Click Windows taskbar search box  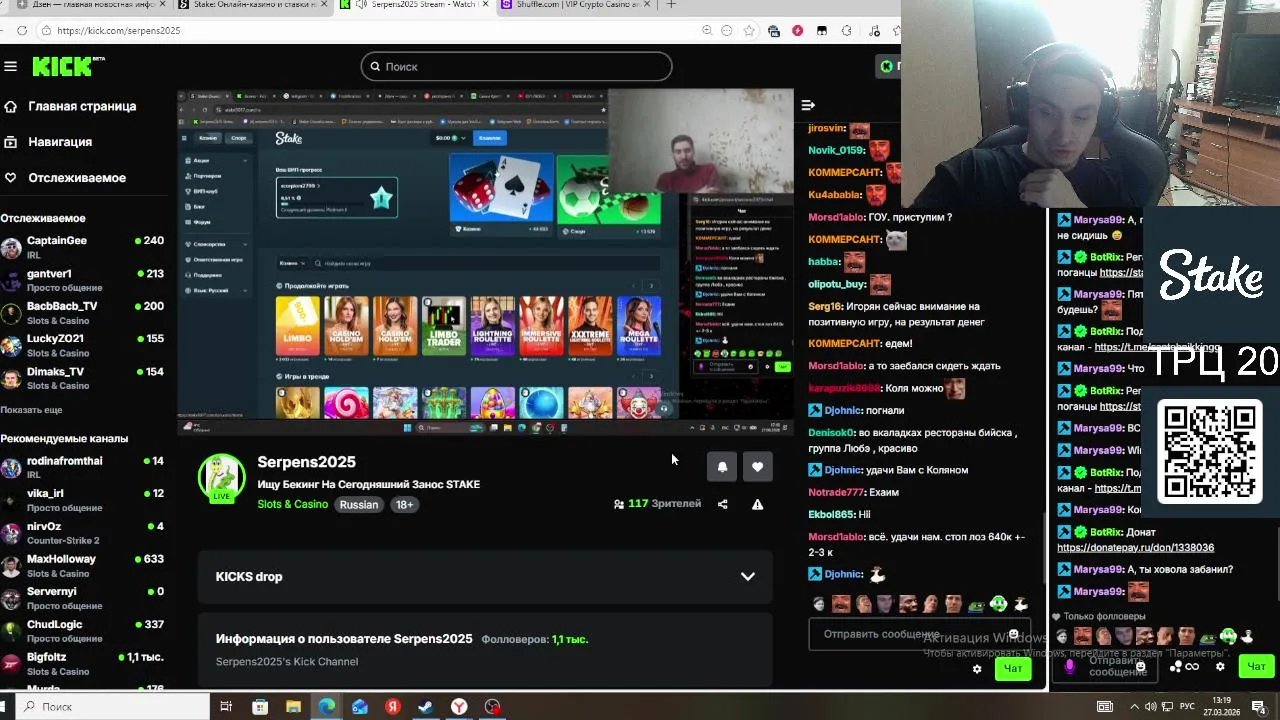point(112,707)
